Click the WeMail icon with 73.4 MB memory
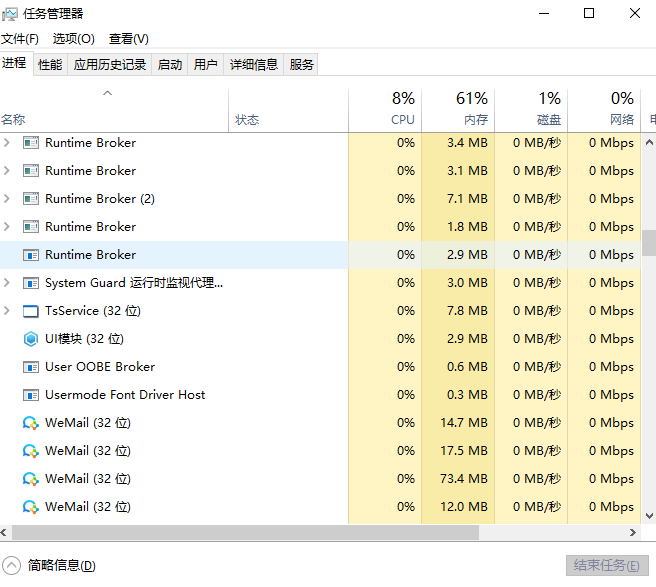Screen dimensions: 656x587 click(31, 479)
